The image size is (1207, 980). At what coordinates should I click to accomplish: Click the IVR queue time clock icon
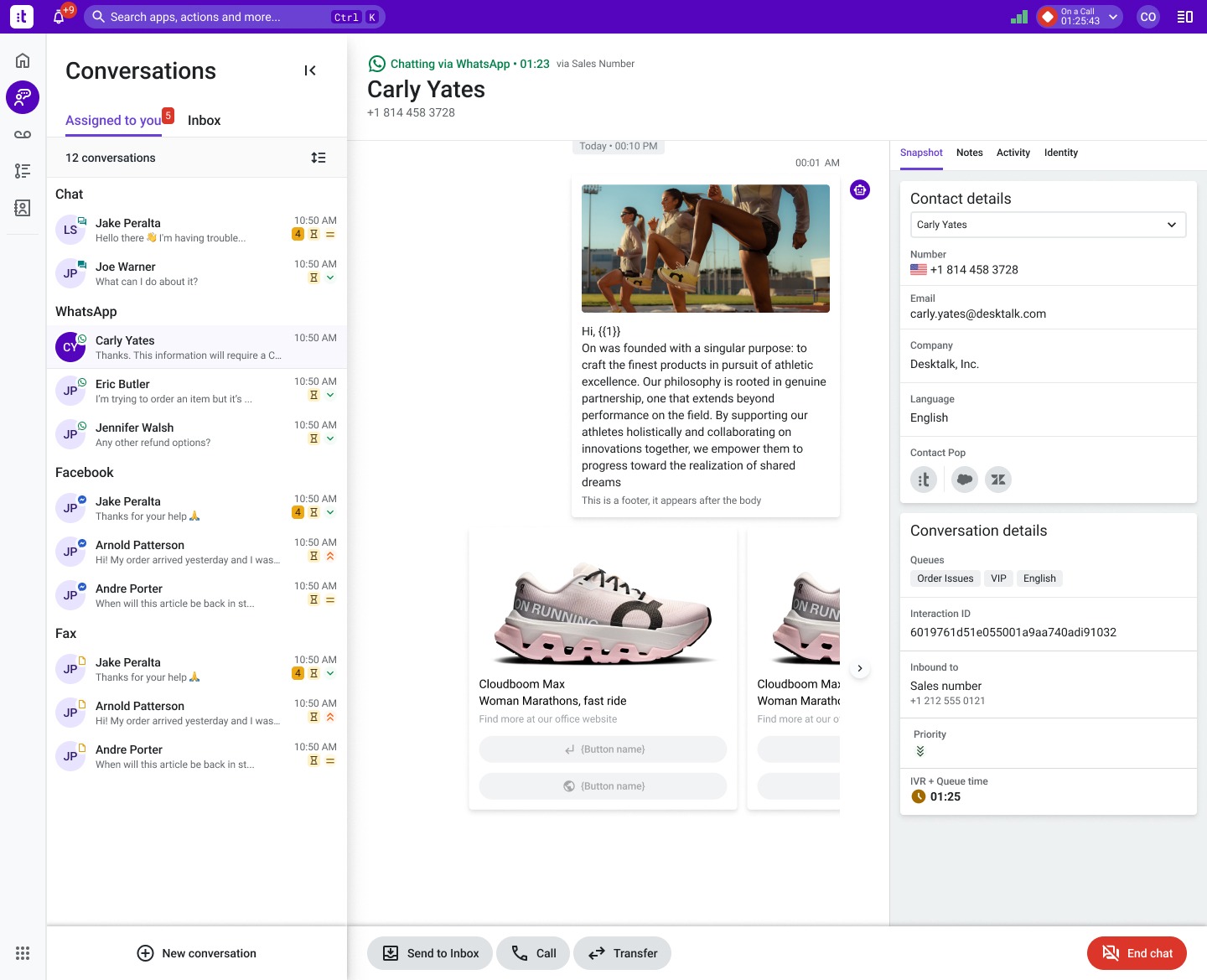[x=919, y=796]
